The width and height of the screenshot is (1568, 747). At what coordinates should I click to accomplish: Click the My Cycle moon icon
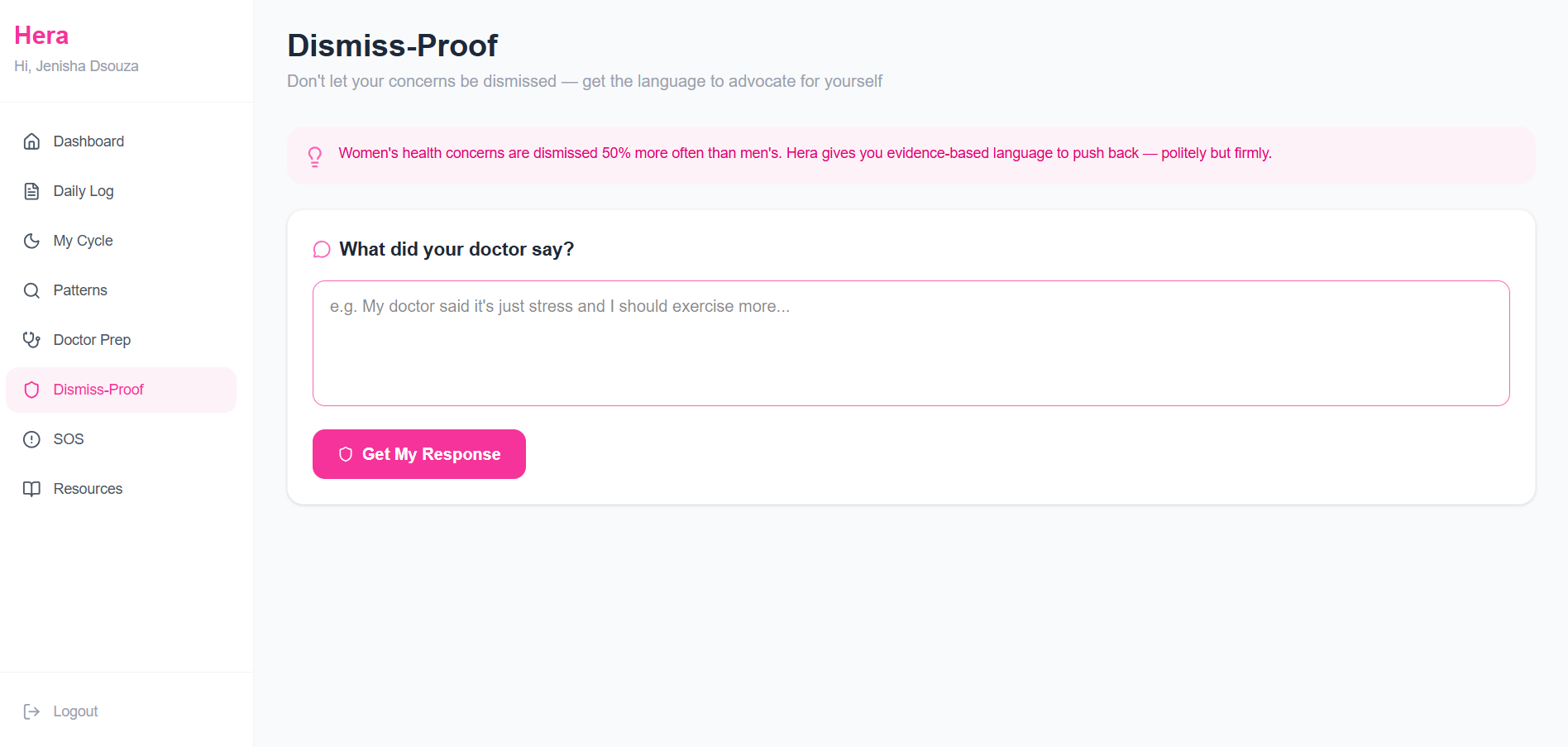[31, 241]
